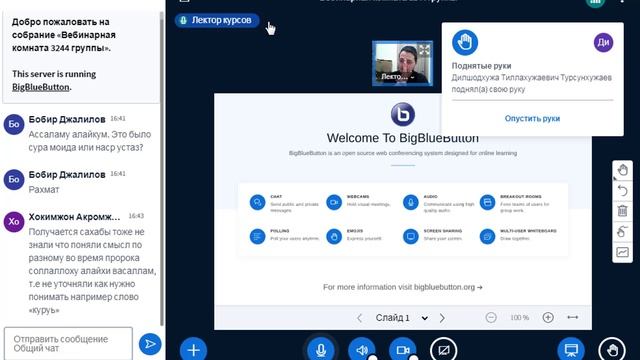The height and width of the screenshot is (360, 640).
Task: Toggle the audio speaker button
Action: [362, 349]
